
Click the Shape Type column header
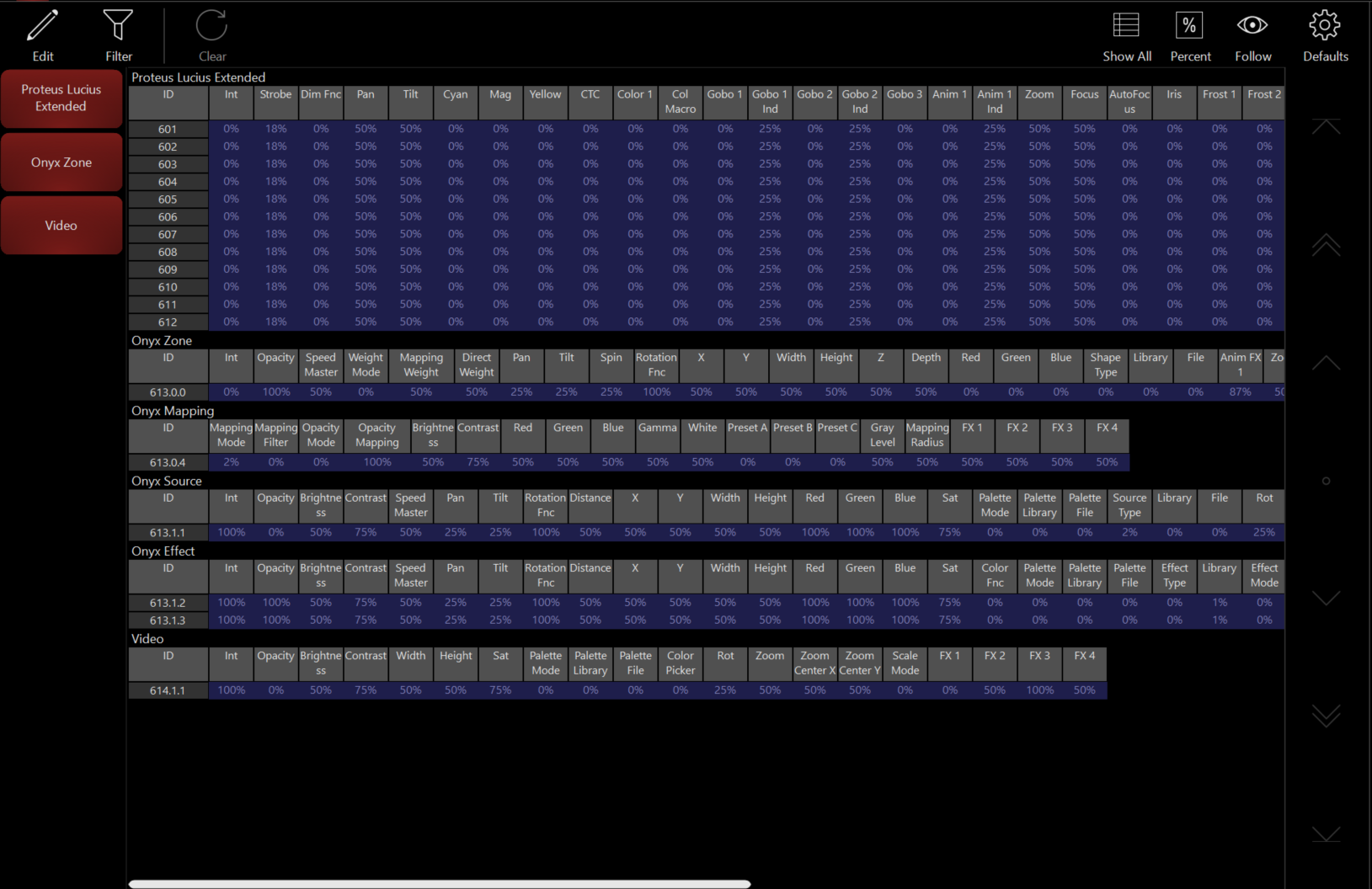1106,365
